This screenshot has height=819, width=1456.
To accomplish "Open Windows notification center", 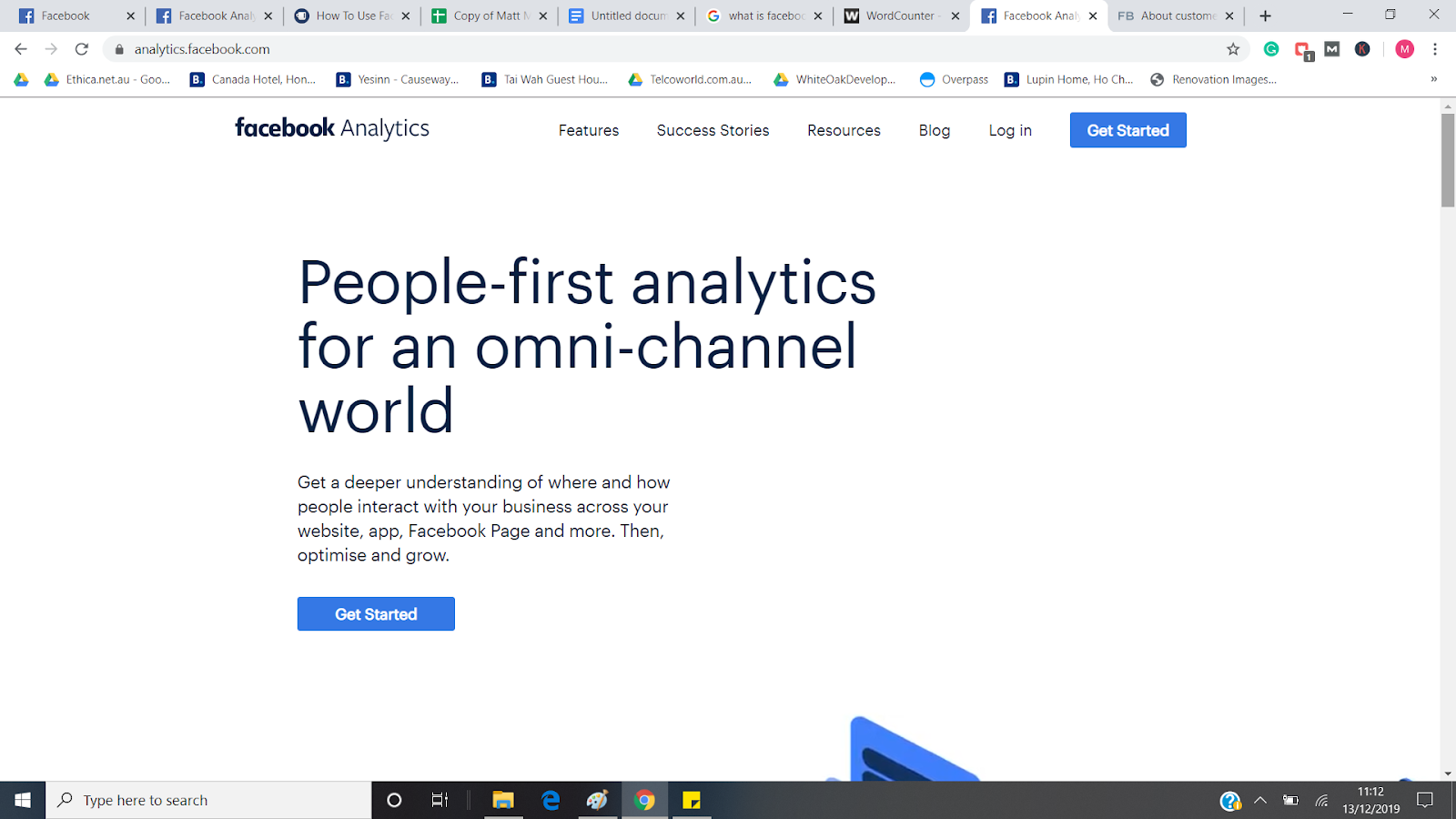I will 1425,800.
